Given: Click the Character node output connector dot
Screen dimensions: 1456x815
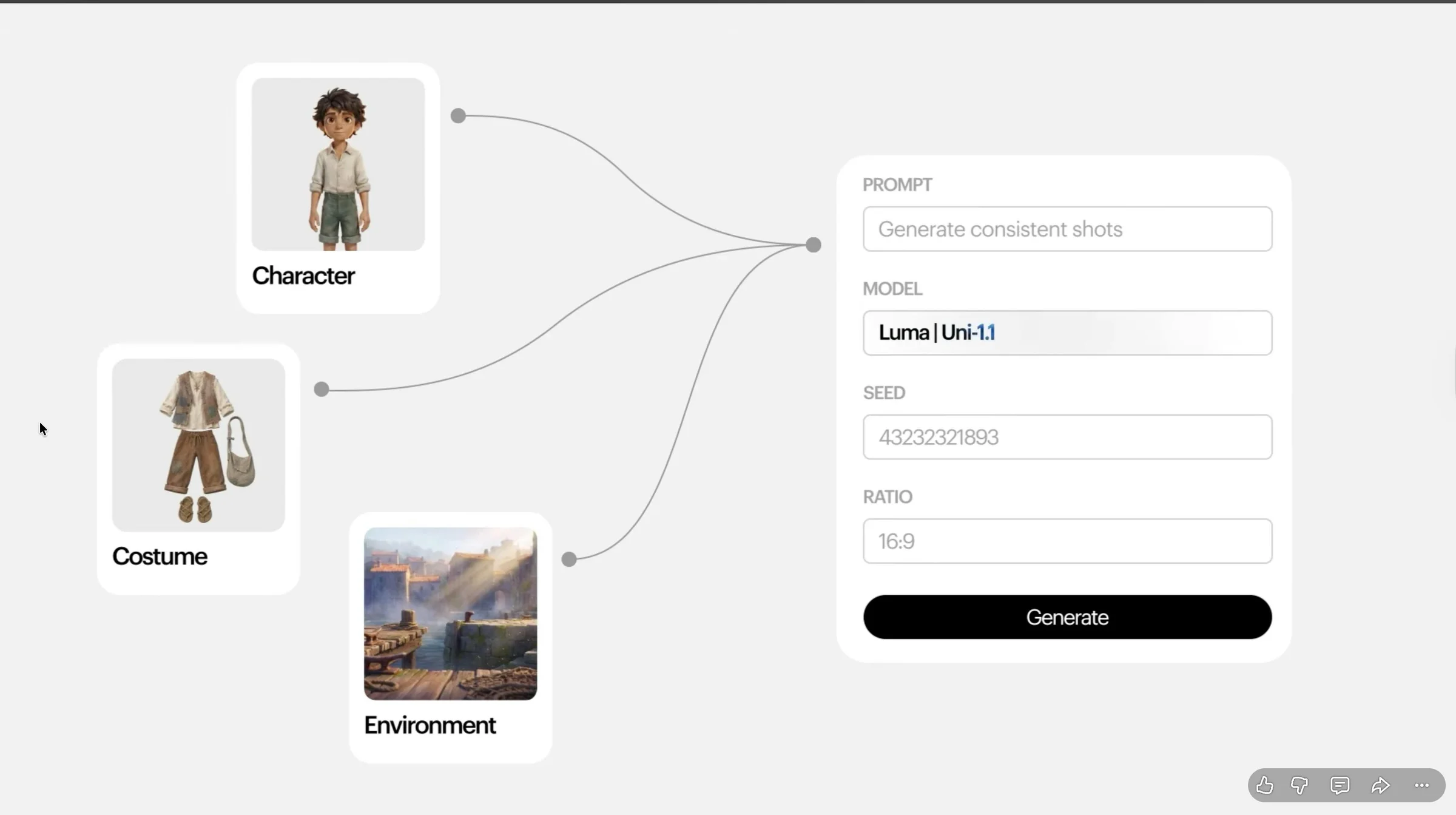Looking at the screenshot, I should (458, 115).
